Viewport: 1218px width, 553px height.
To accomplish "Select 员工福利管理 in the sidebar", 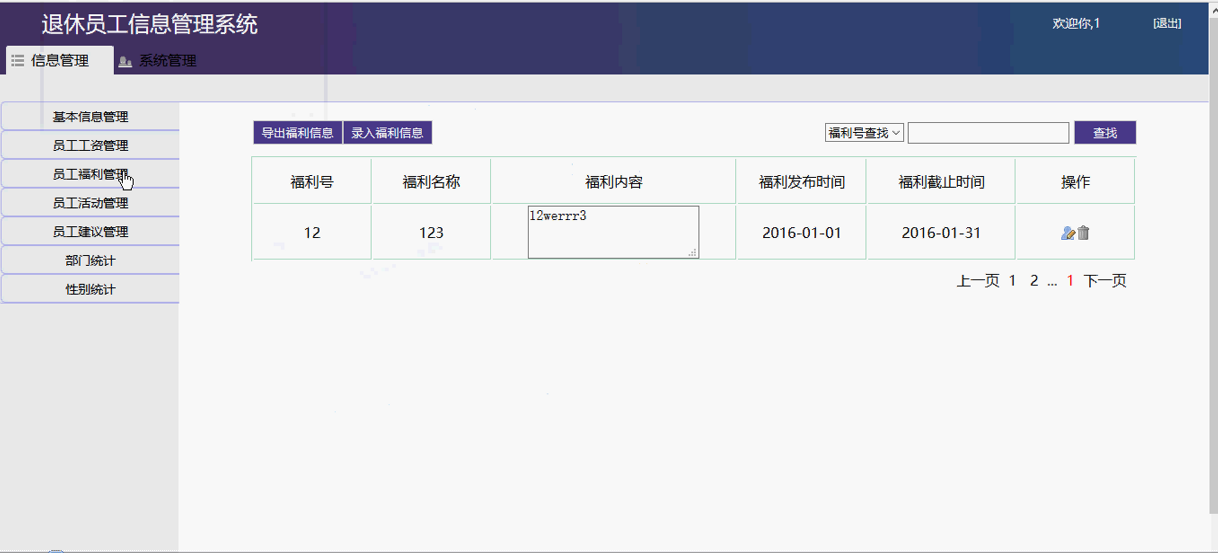I will click(90, 174).
